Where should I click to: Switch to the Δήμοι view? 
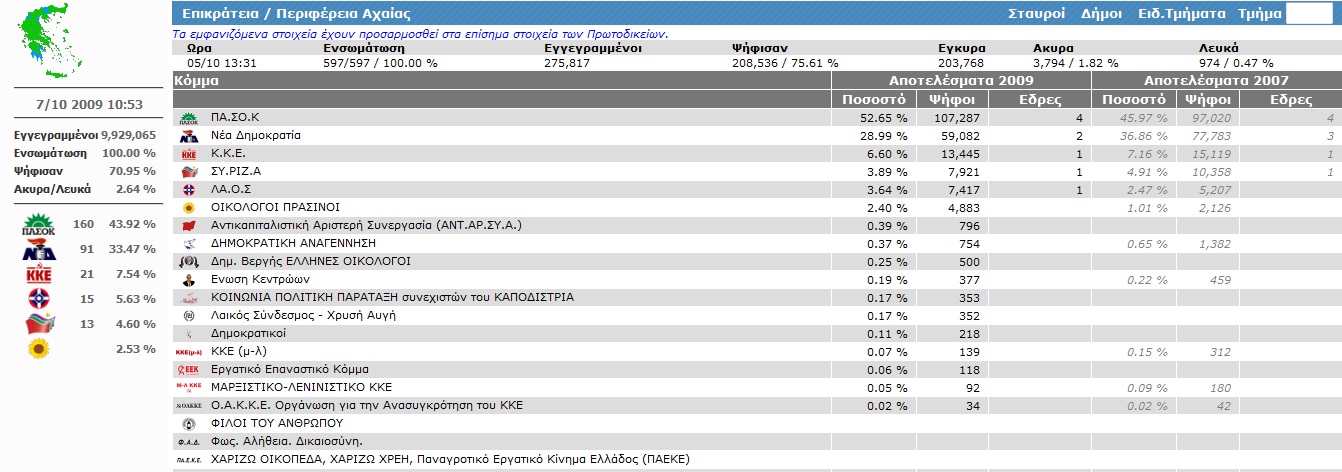point(1101,14)
